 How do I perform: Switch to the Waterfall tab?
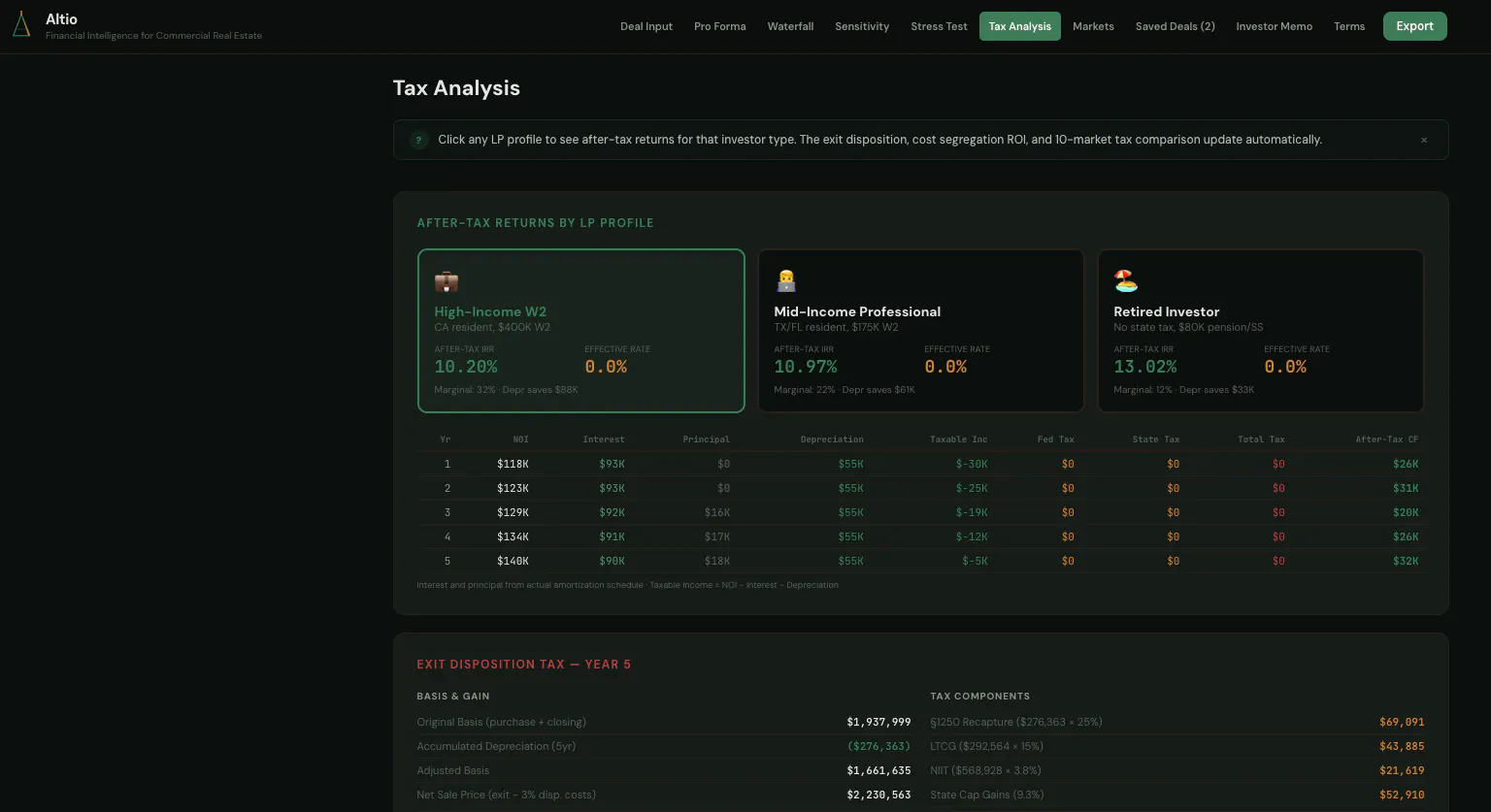pyautogui.click(x=790, y=26)
